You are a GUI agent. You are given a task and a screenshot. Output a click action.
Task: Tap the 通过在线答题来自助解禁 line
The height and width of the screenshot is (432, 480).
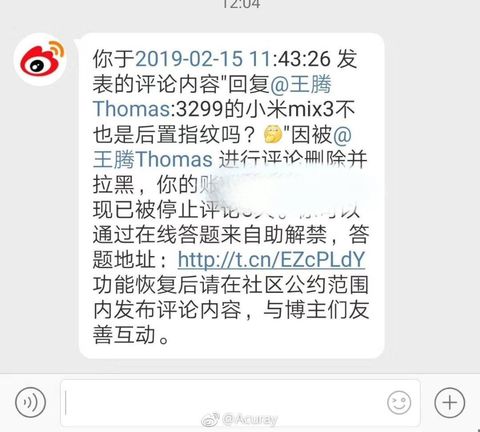pos(209,235)
